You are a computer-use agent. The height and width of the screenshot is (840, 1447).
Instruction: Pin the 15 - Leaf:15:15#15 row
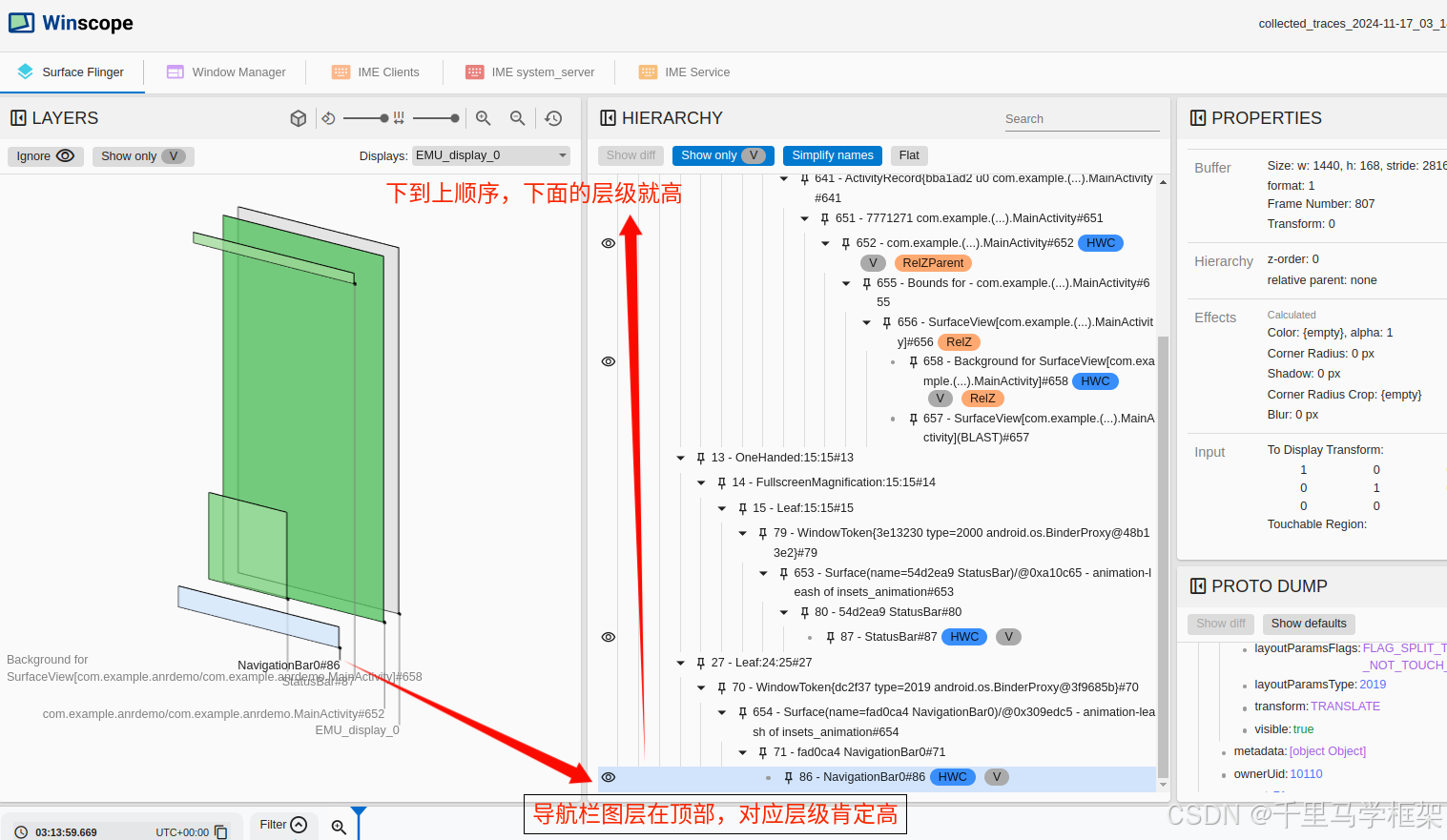pyautogui.click(x=743, y=508)
